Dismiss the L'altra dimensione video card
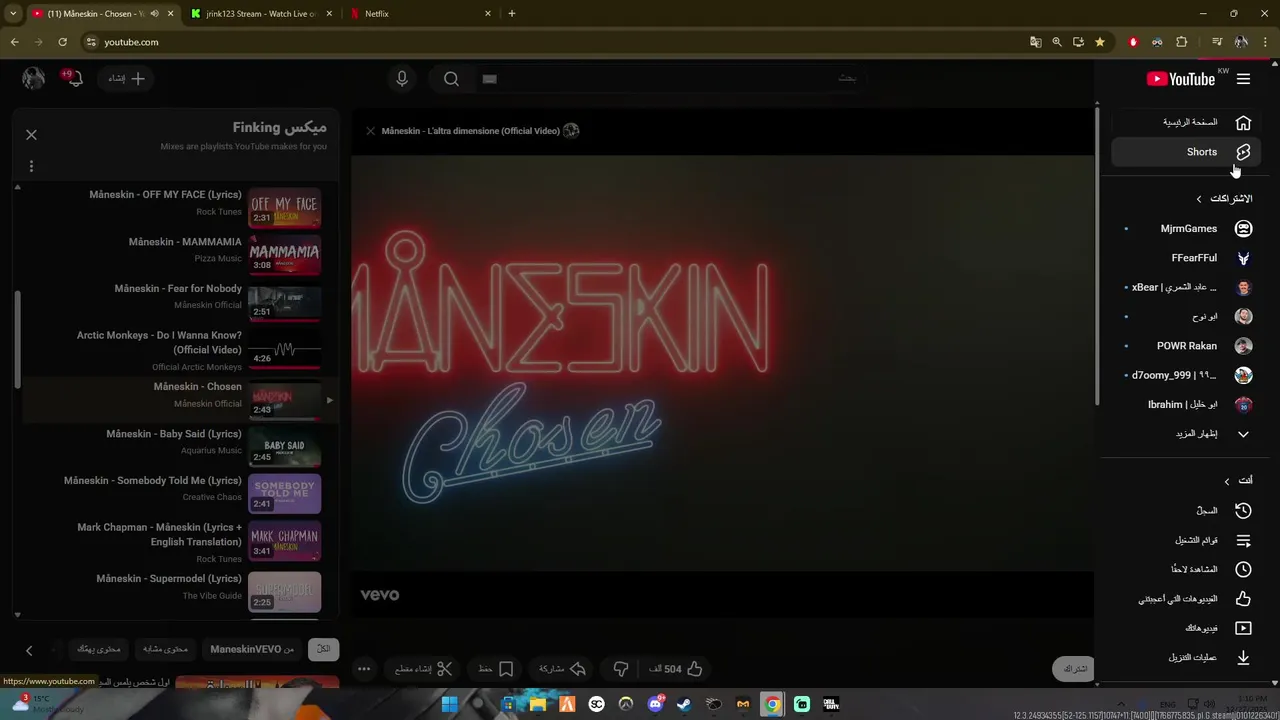 click(370, 131)
